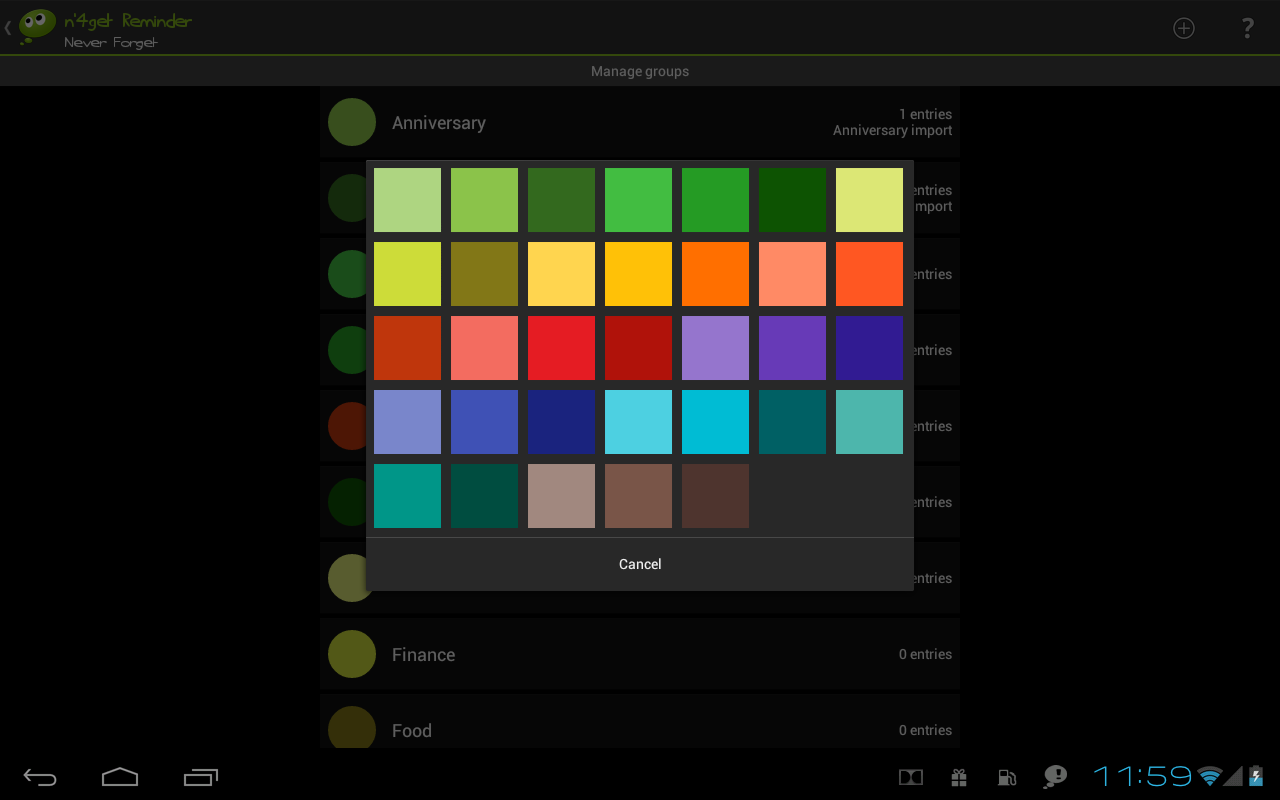Choose the pale yellow color swatch
1280x800 pixels.
coord(869,200)
